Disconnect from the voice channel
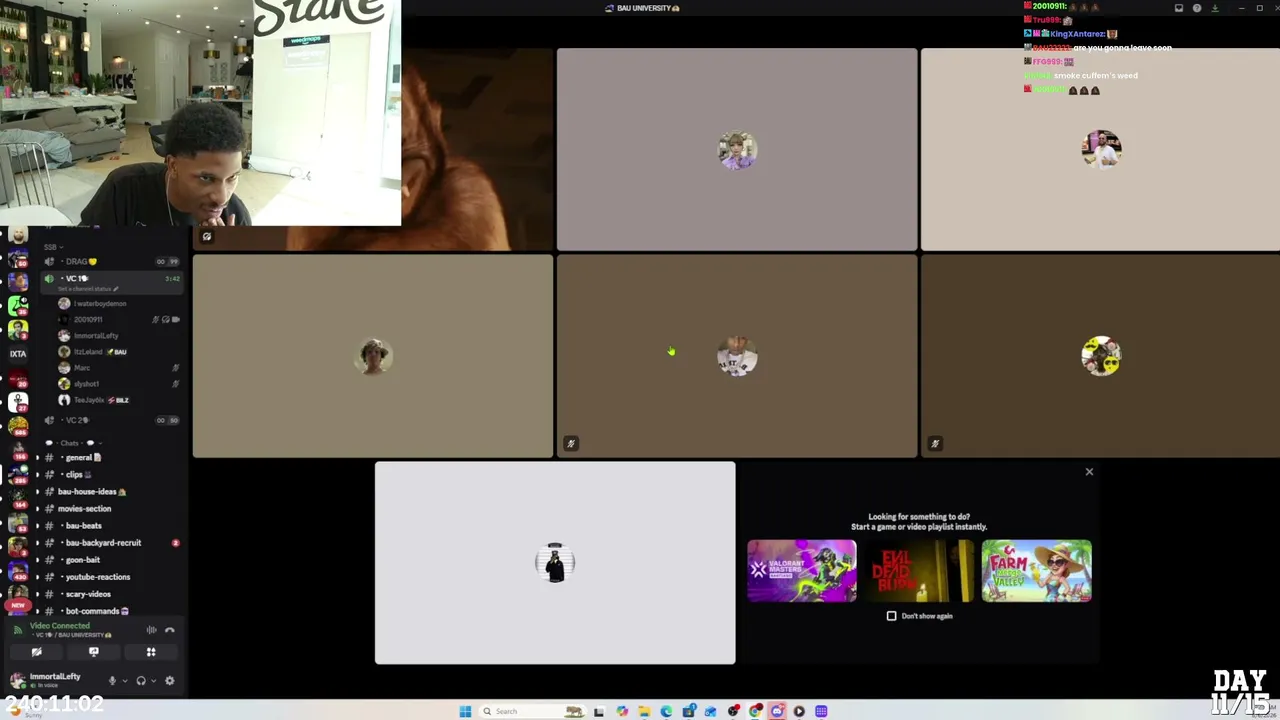 tap(170, 630)
